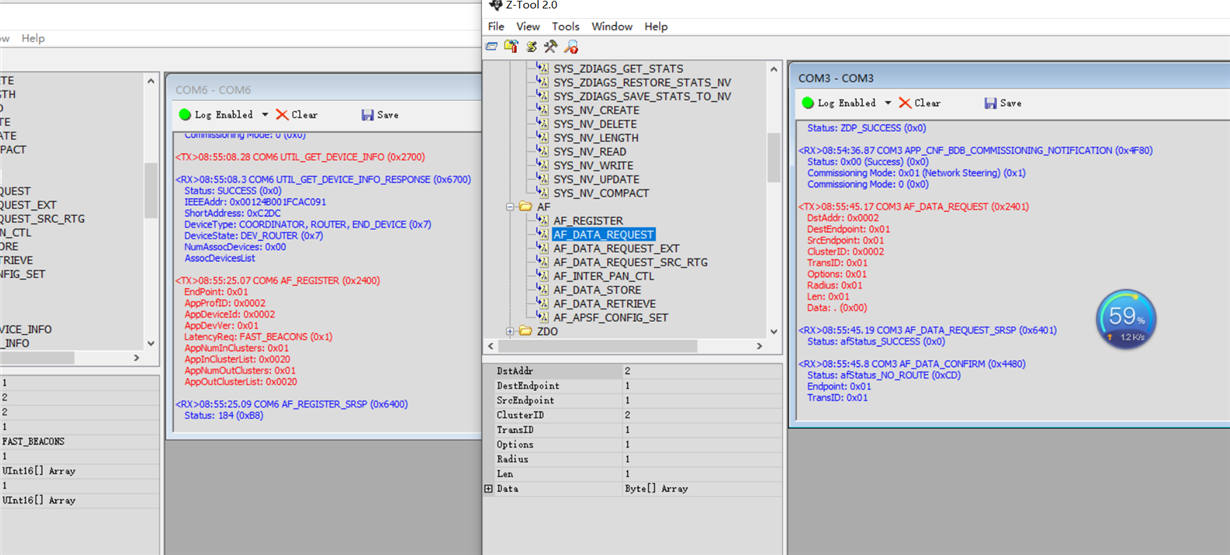The height and width of the screenshot is (555, 1230).
Task: Select AF_DATA_REQUEST in the command tree
Action: click(x=604, y=234)
